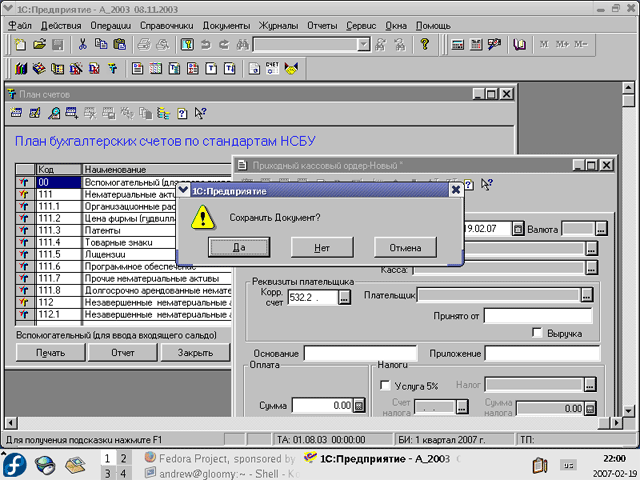Select account row 111.7 Прочие нематериальные активы
Screen dimensions: 640x480
123,278
